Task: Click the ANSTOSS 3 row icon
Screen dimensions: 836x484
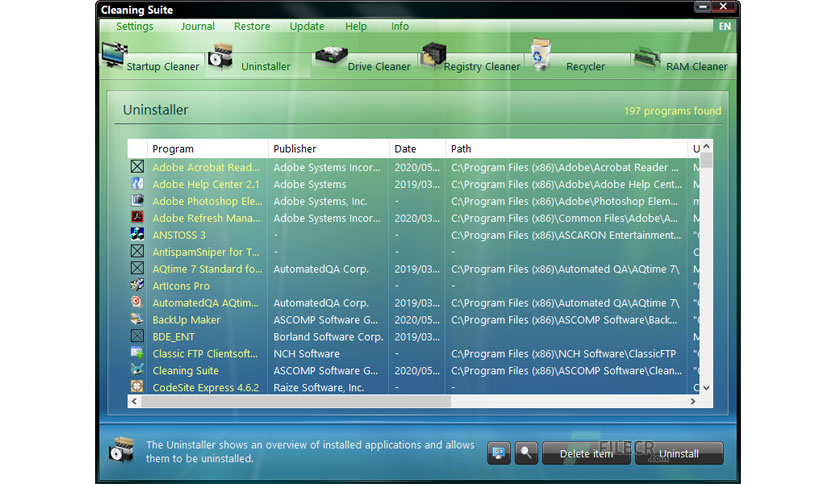Action: (x=137, y=234)
